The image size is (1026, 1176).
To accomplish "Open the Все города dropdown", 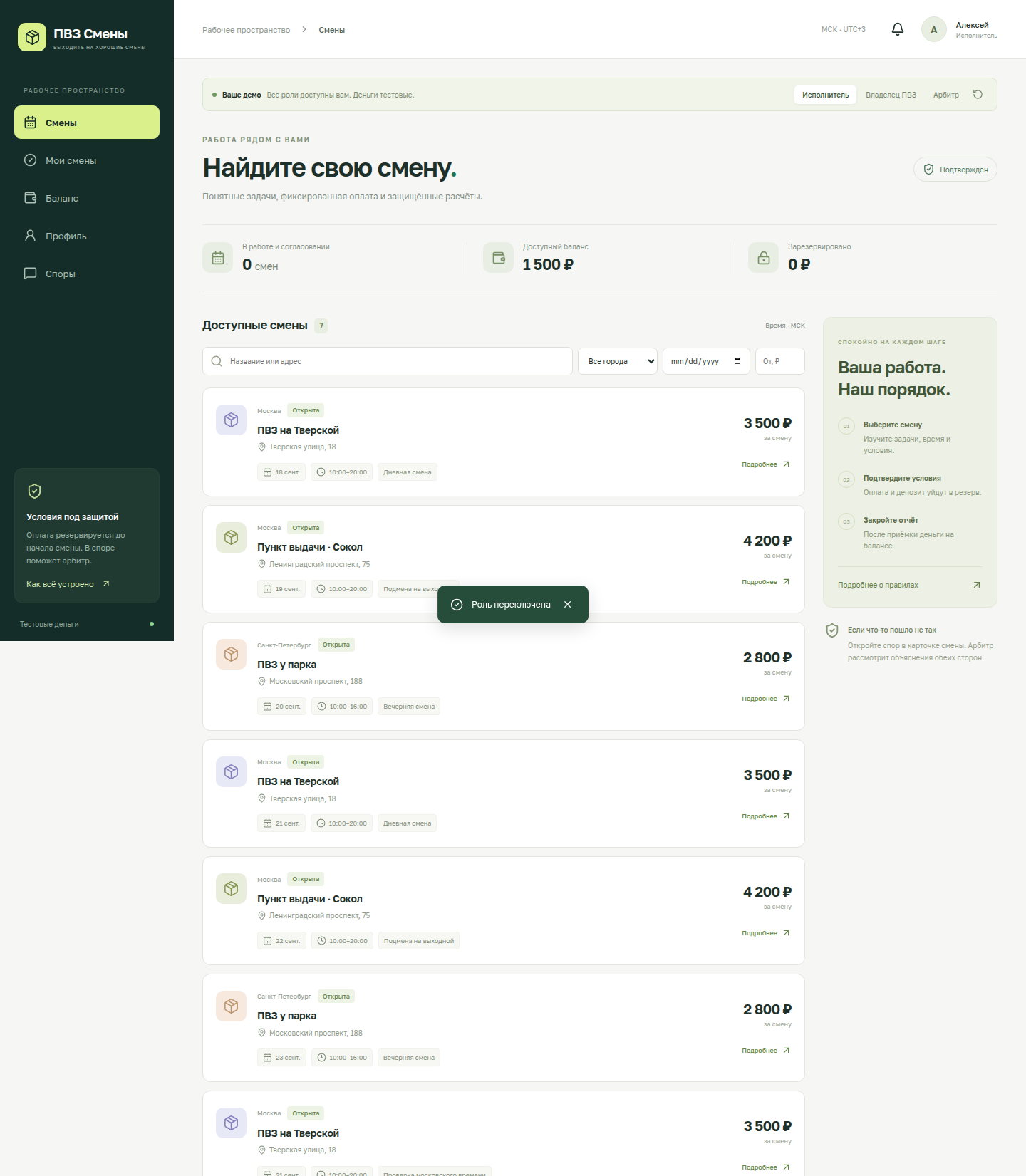I will tap(618, 361).
